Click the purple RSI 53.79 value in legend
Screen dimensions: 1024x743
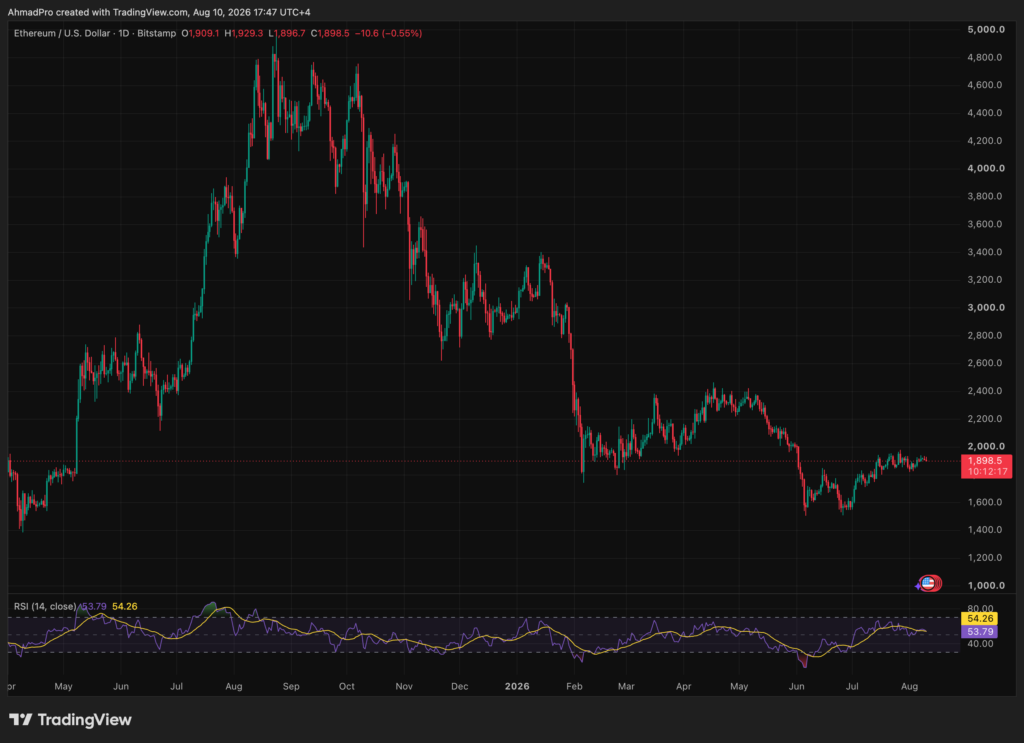pos(94,607)
